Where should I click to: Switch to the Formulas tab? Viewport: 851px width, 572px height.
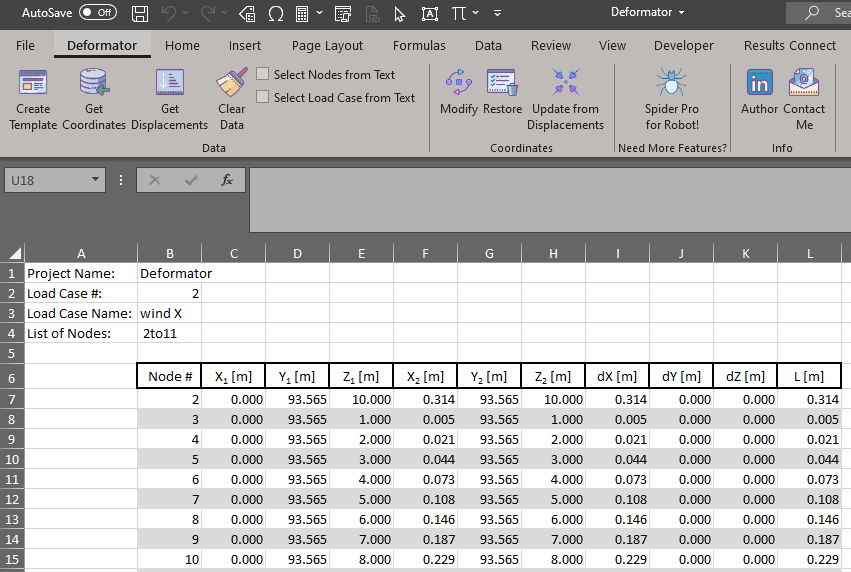419,45
